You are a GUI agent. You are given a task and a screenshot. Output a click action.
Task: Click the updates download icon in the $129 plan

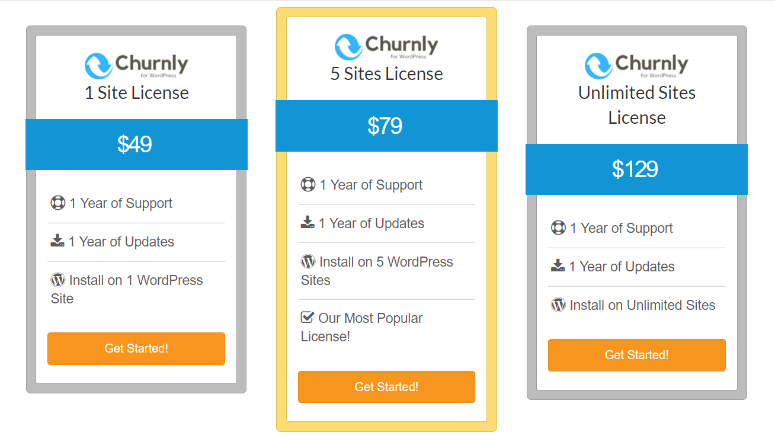point(558,265)
